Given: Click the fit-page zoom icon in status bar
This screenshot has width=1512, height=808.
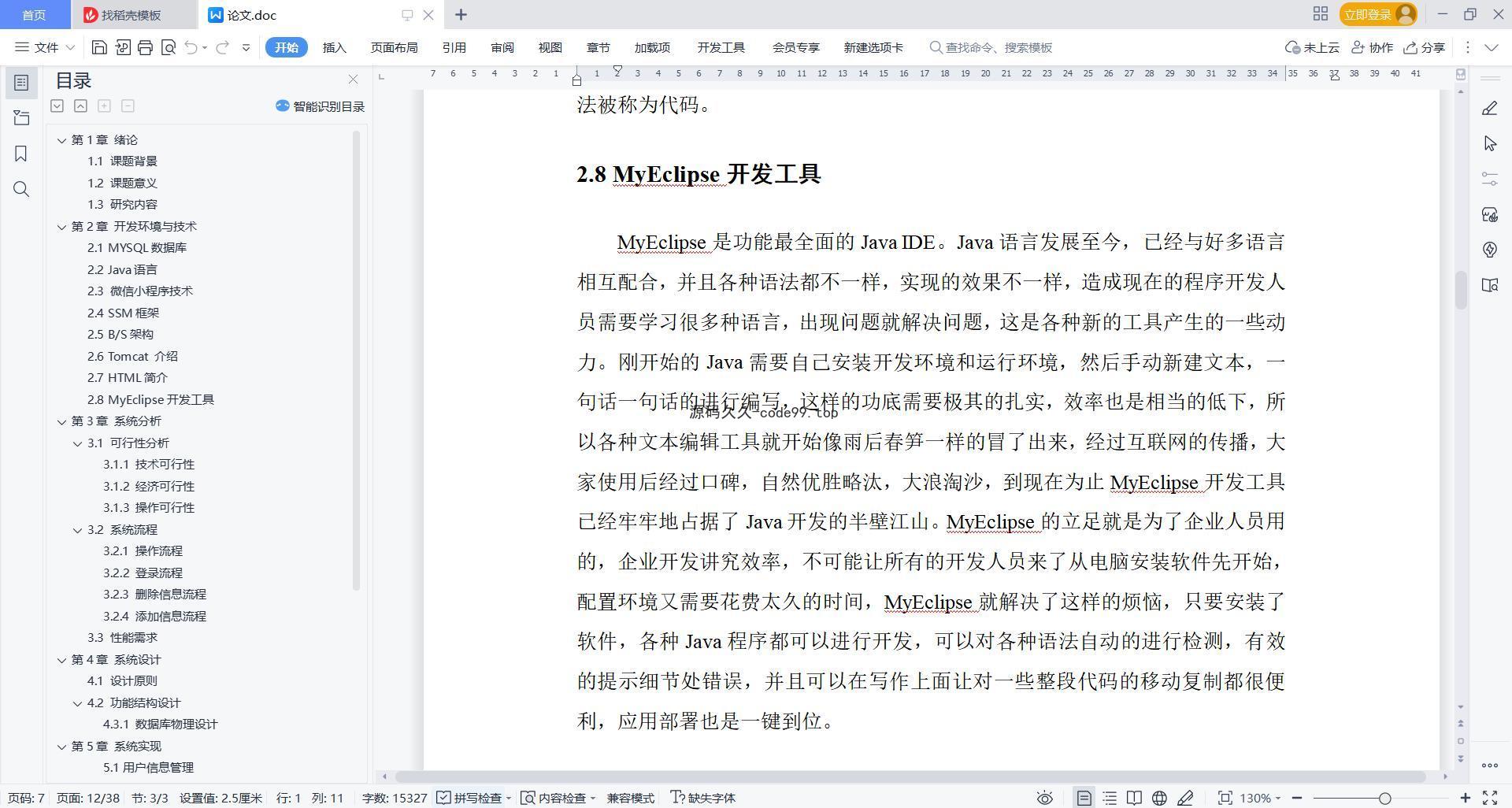Looking at the screenshot, I should pos(1225,798).
